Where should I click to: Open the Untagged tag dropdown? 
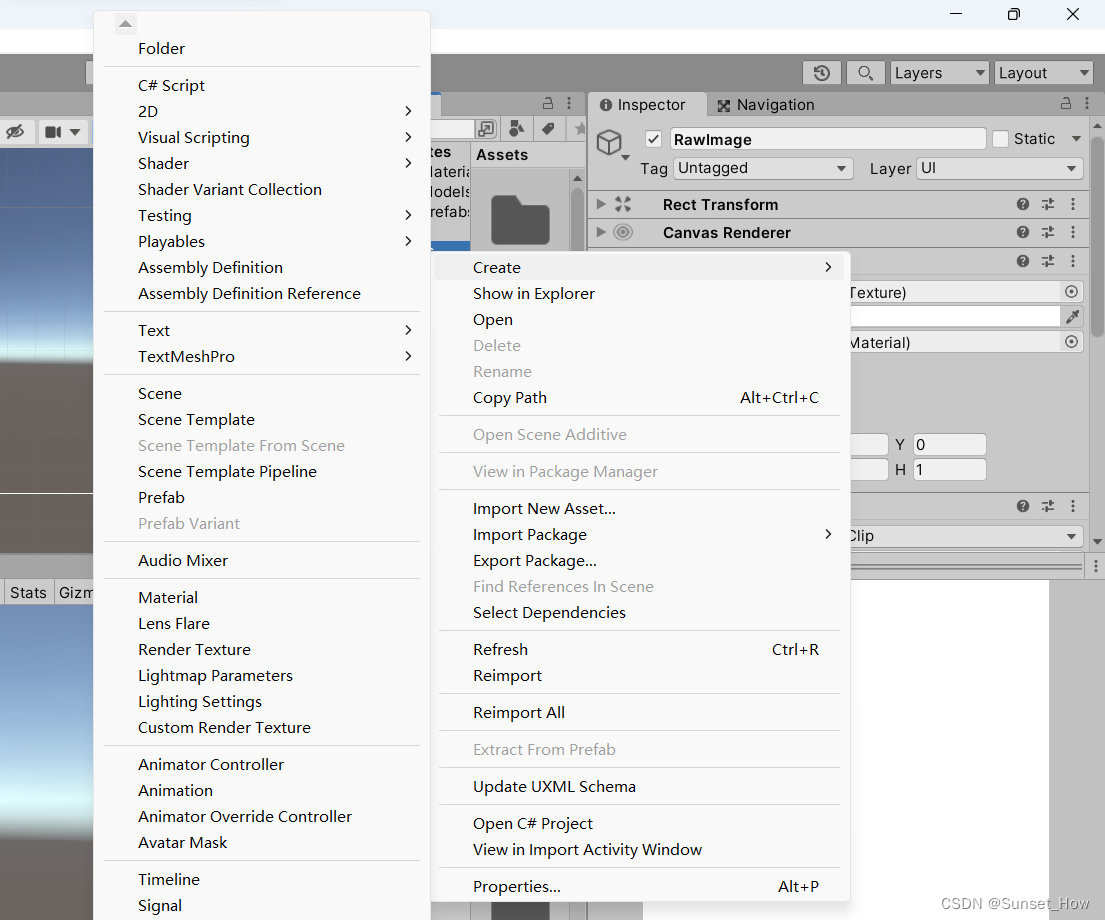(763, 168)
